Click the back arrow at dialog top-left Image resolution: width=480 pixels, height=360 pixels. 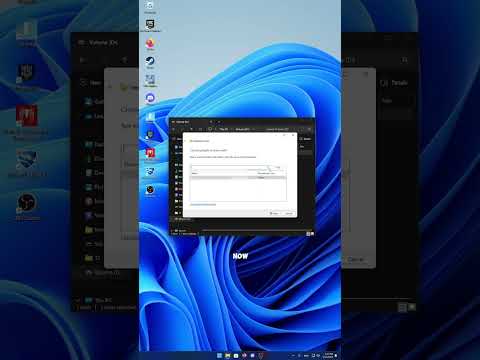[x=185, y=141]
